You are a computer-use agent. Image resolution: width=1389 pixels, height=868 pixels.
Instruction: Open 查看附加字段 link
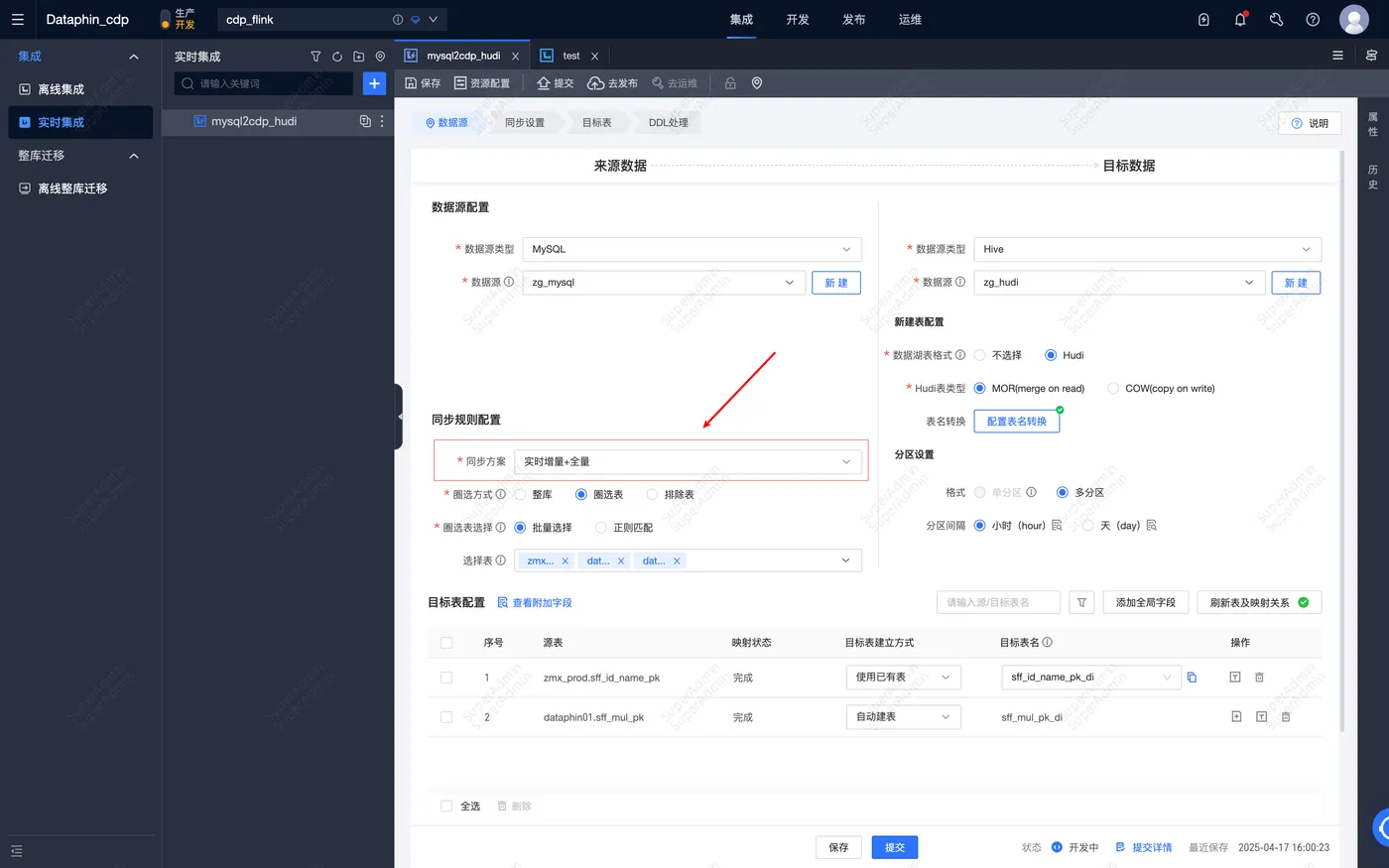535,603
